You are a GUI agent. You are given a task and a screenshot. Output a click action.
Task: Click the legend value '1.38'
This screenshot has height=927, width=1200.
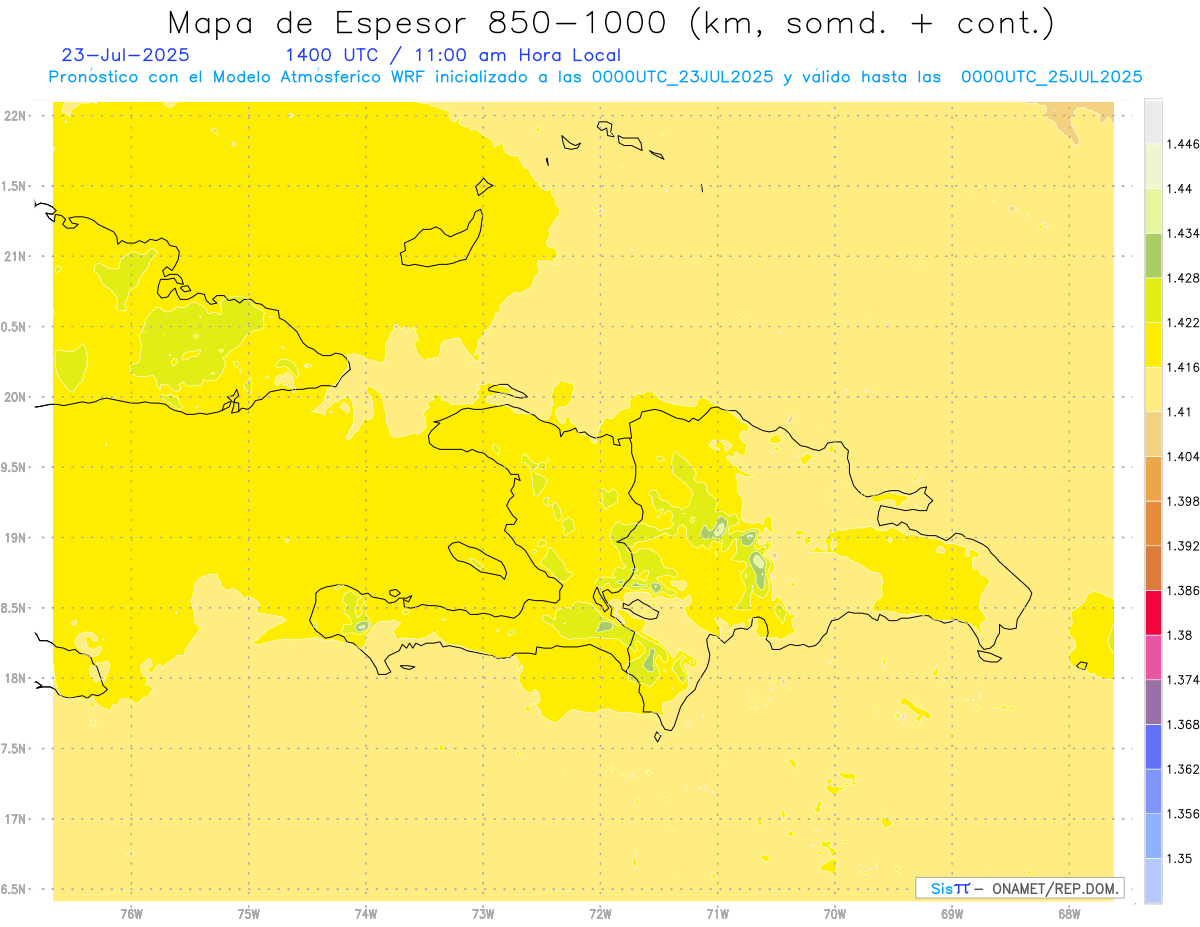coord(1181,635)
